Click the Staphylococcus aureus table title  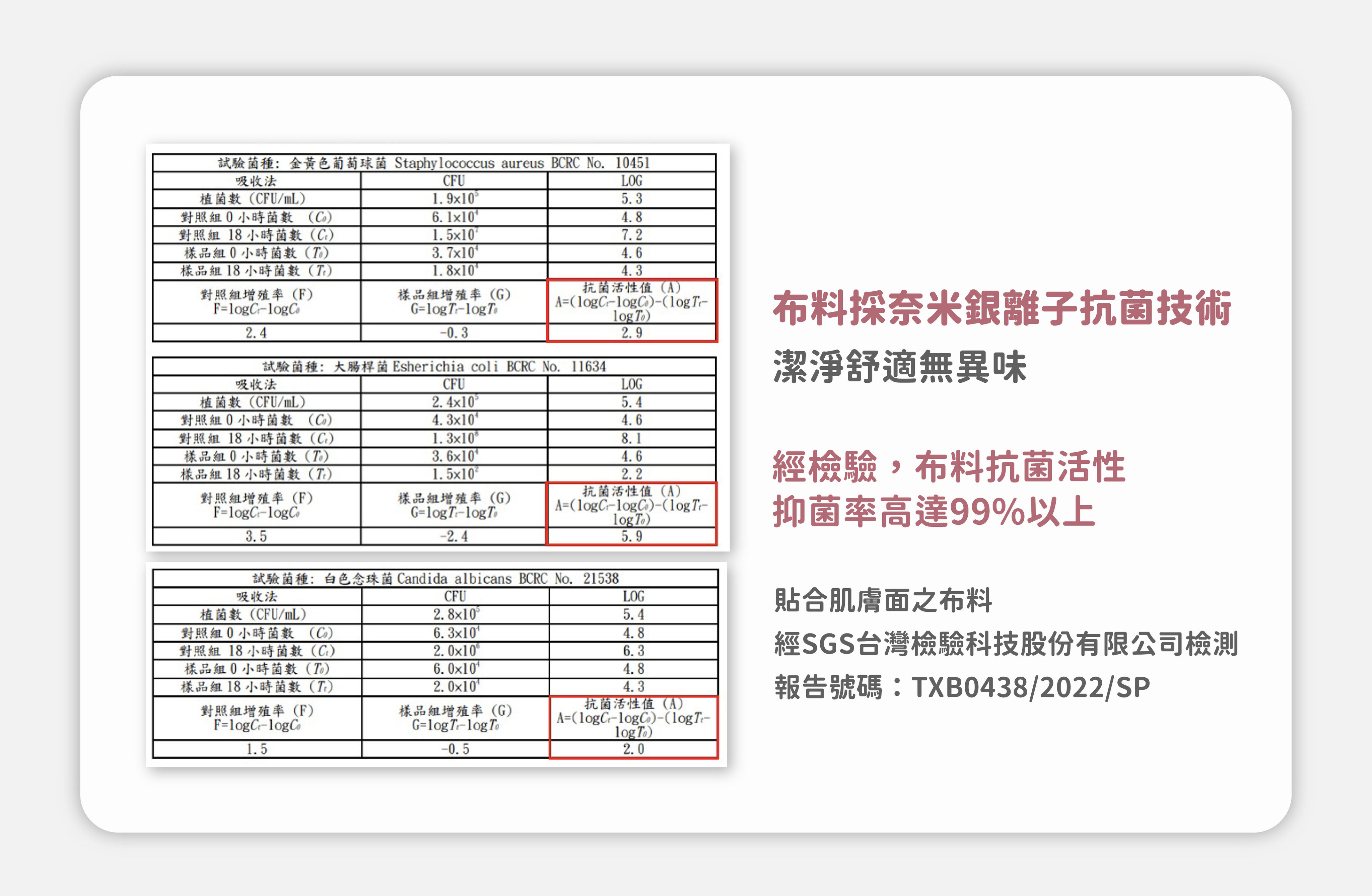click(x=433, y=163)
